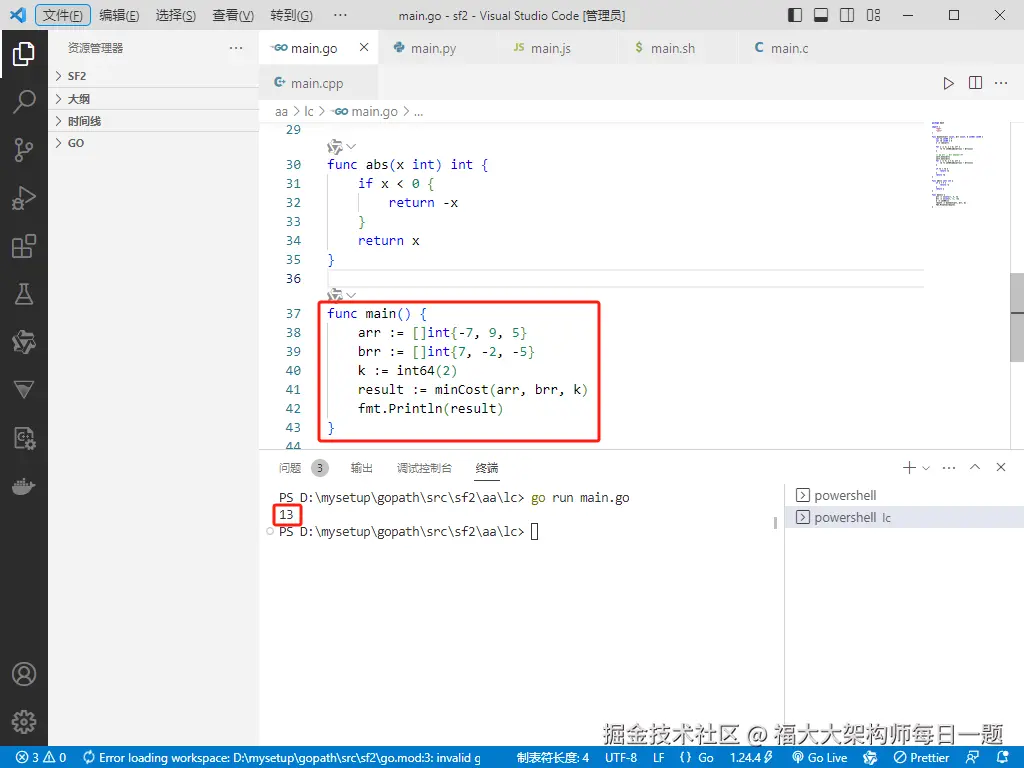Show more menu bar items ellipsis
Viewport: 1024px width, 768px height.
[340, 15]
